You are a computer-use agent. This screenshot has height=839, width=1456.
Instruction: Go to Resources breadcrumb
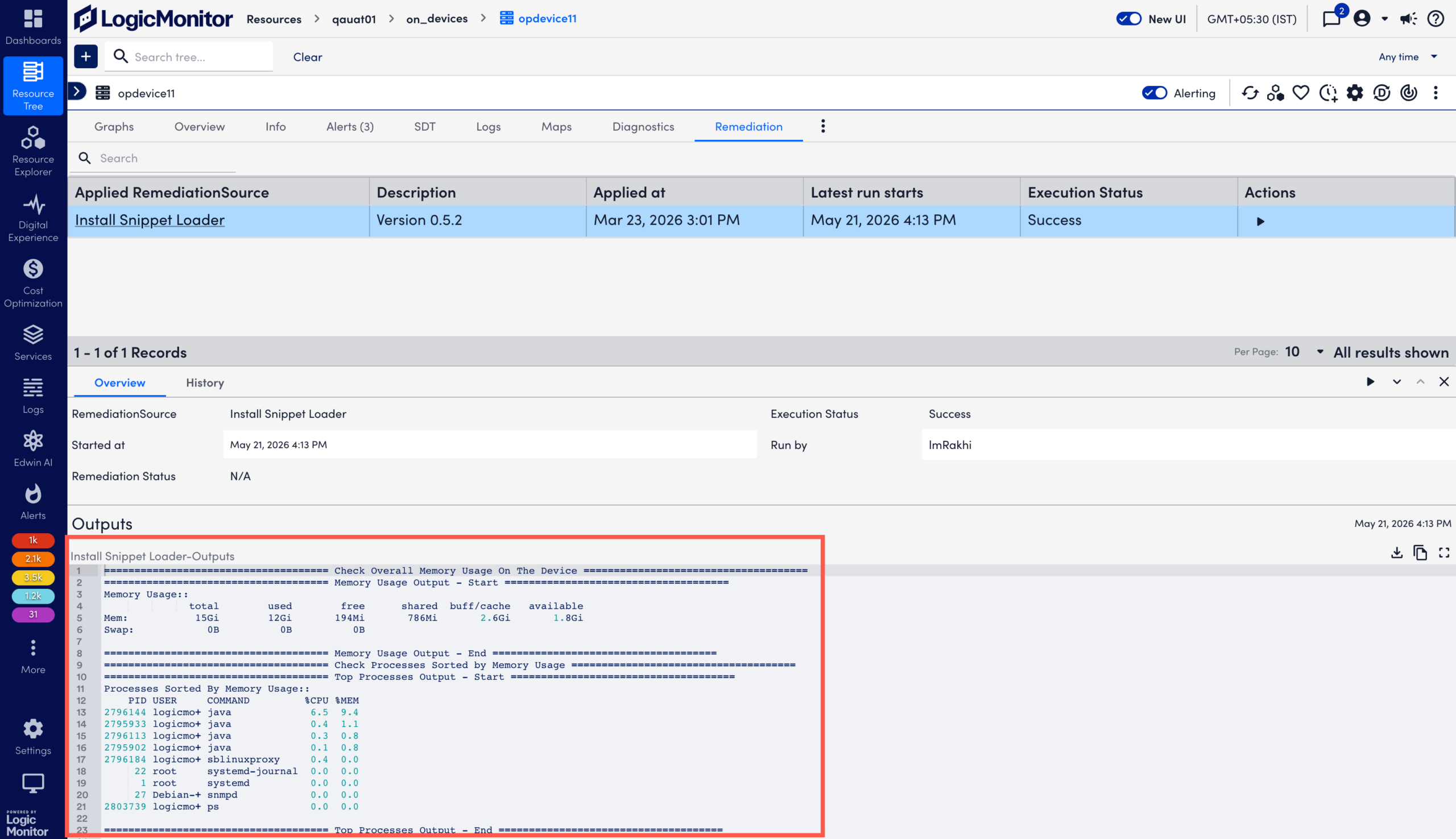274,18
